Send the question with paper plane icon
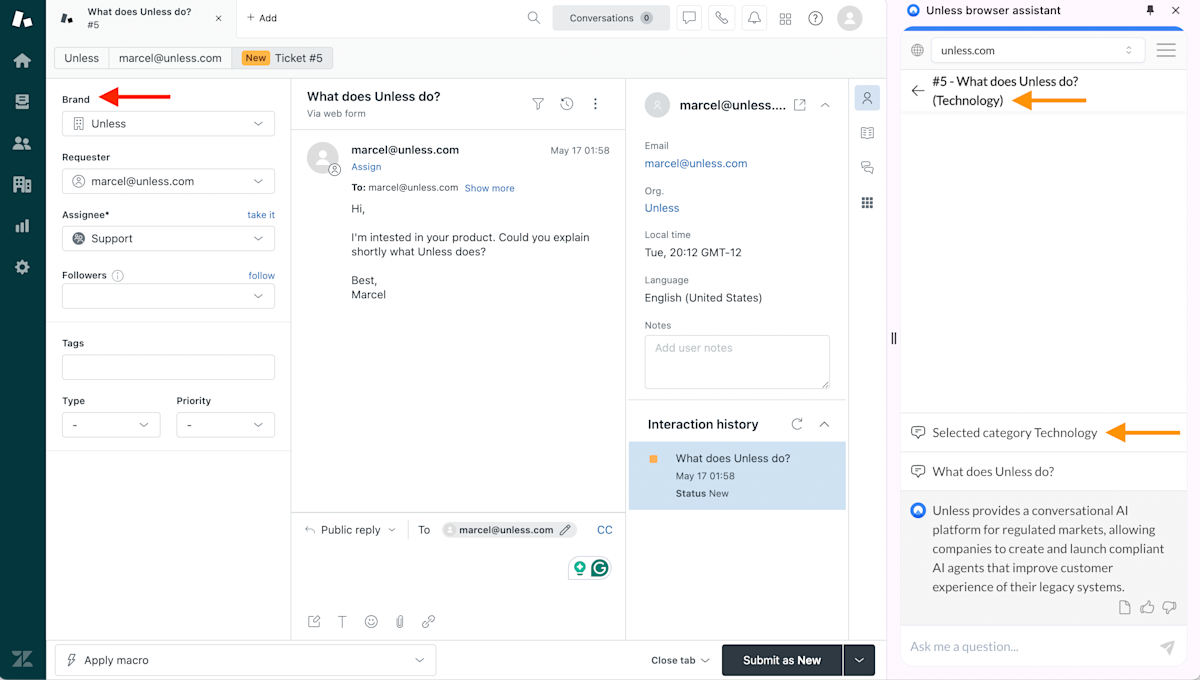1200x680 pixels. click(1167, 647)
